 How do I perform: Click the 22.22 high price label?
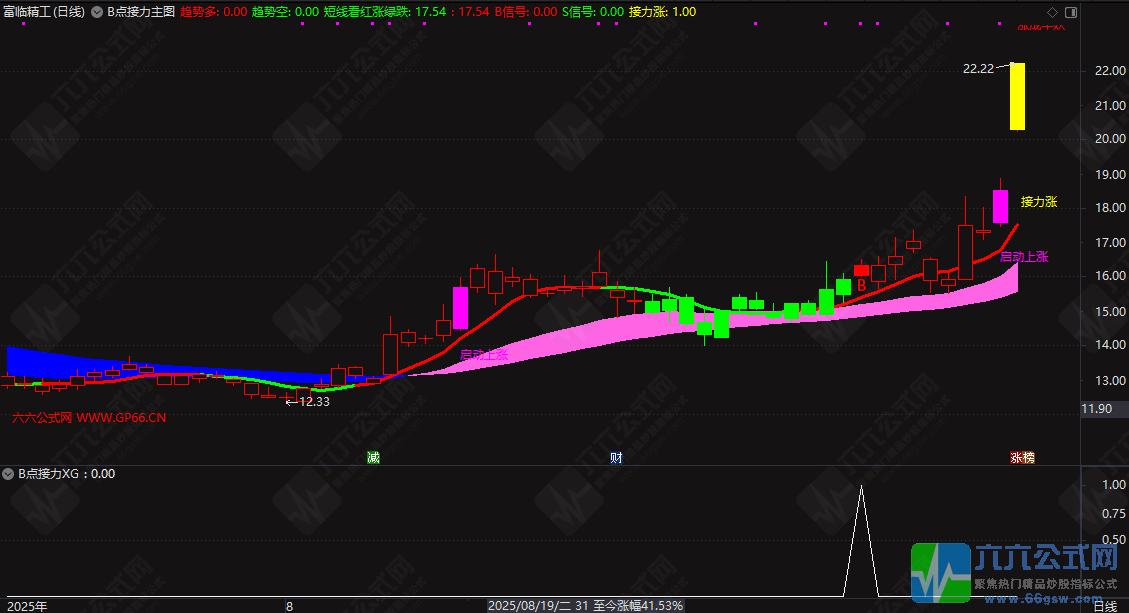pyautogui.click(x=978, y=69)
